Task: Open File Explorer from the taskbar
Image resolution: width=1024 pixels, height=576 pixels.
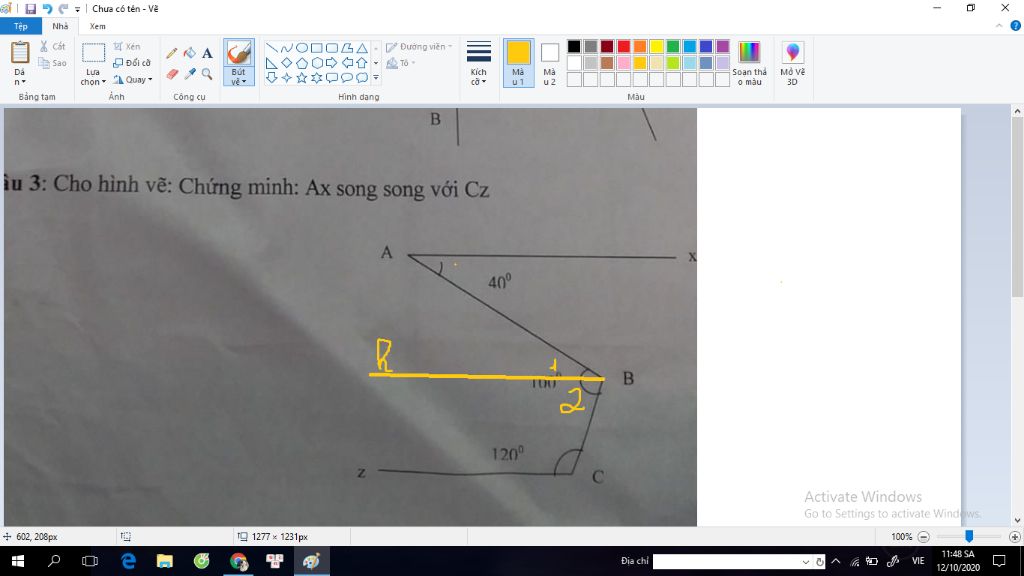Action: 165,561
